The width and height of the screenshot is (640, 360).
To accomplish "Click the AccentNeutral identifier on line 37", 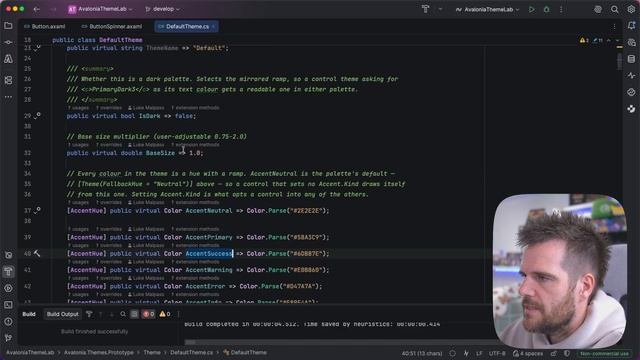I will point(209,211).
